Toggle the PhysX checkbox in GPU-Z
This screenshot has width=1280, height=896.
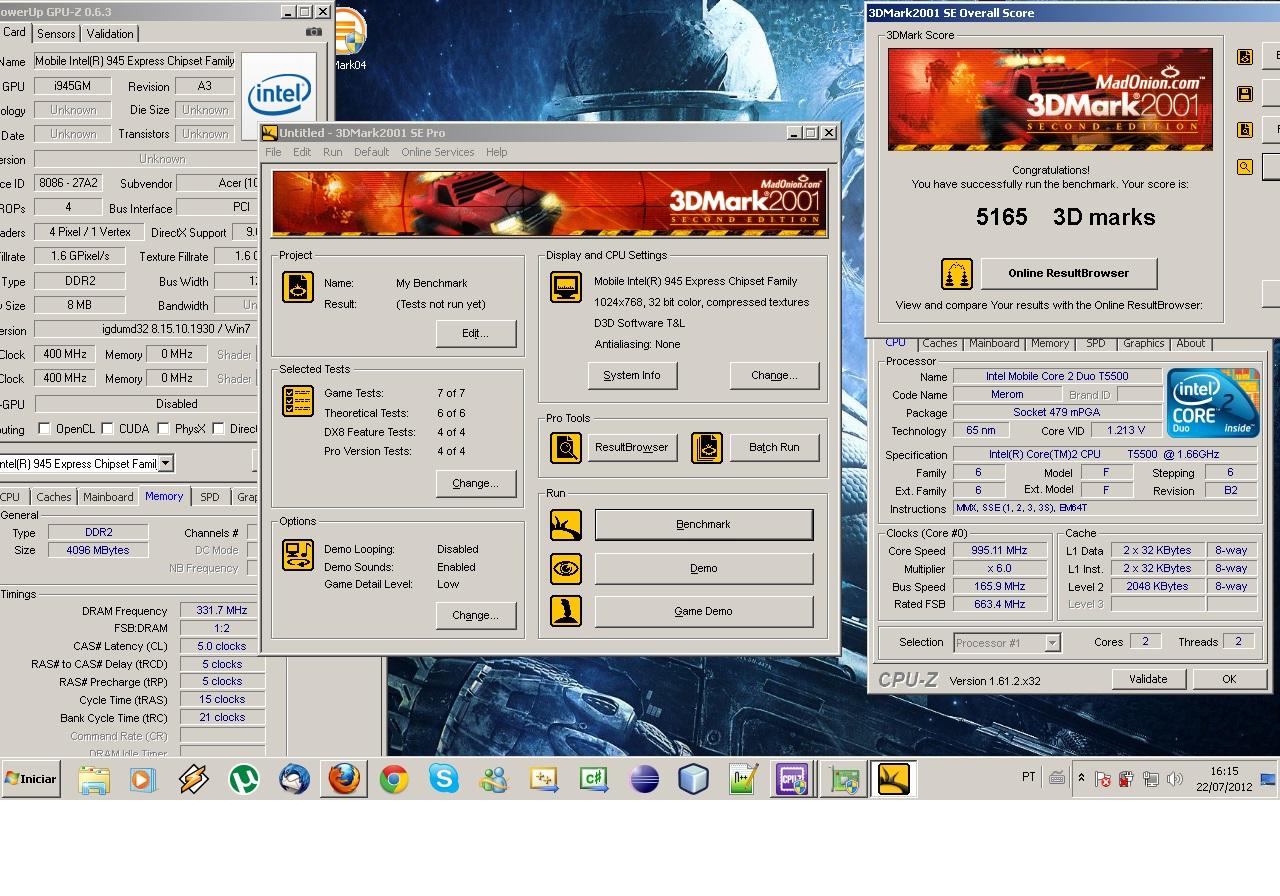tap(163, 429)
